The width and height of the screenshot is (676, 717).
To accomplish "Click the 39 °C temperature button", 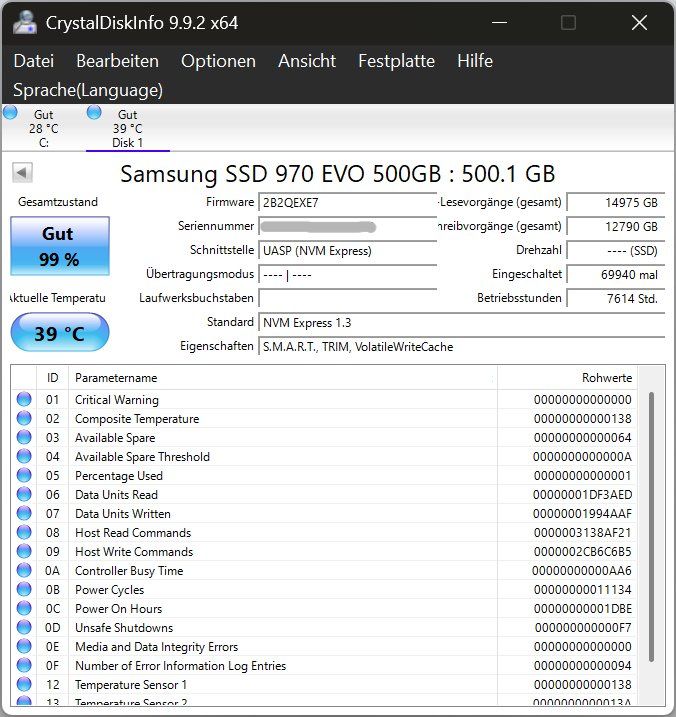I will [x=60, y=332].
